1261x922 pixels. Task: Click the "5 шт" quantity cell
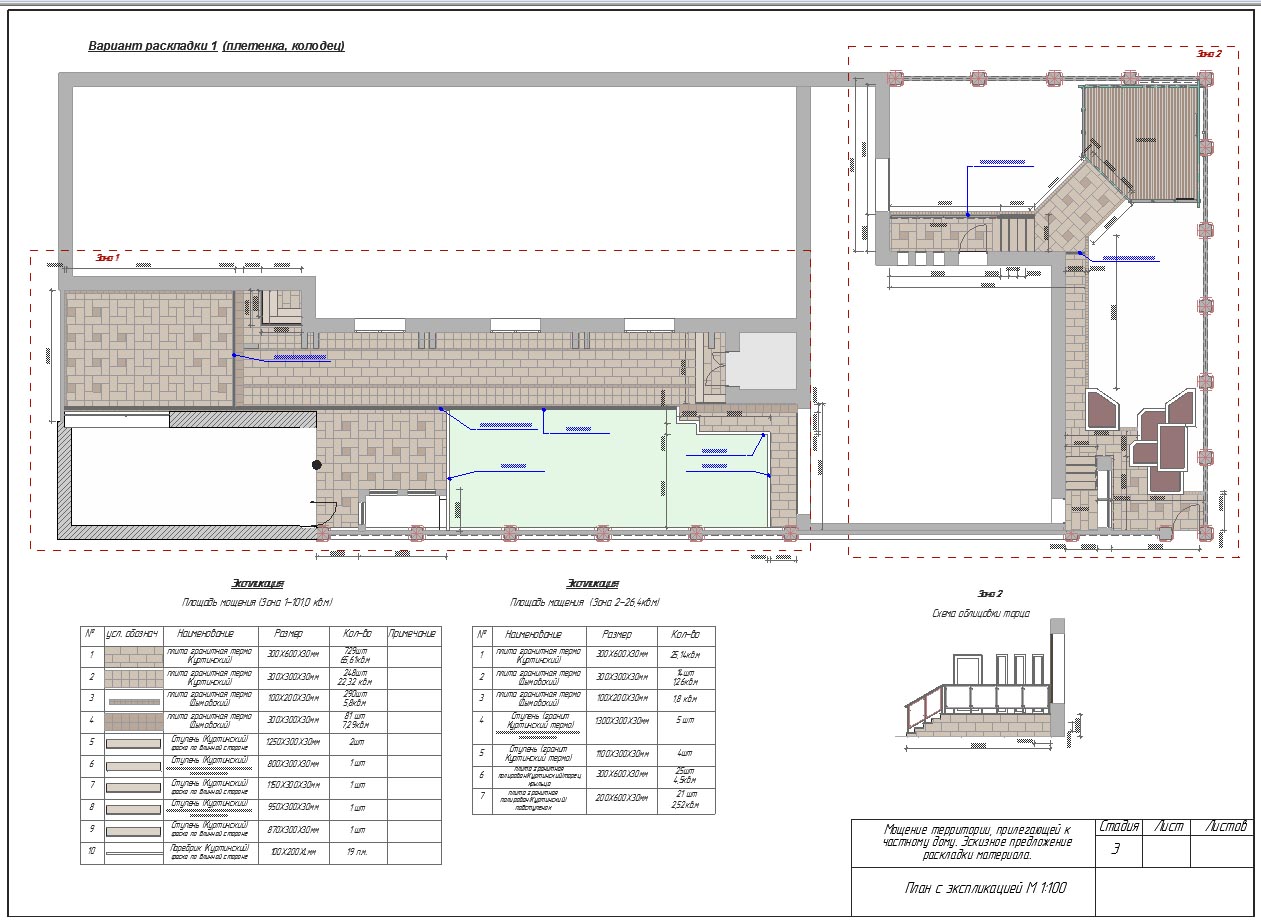point(686,720)
